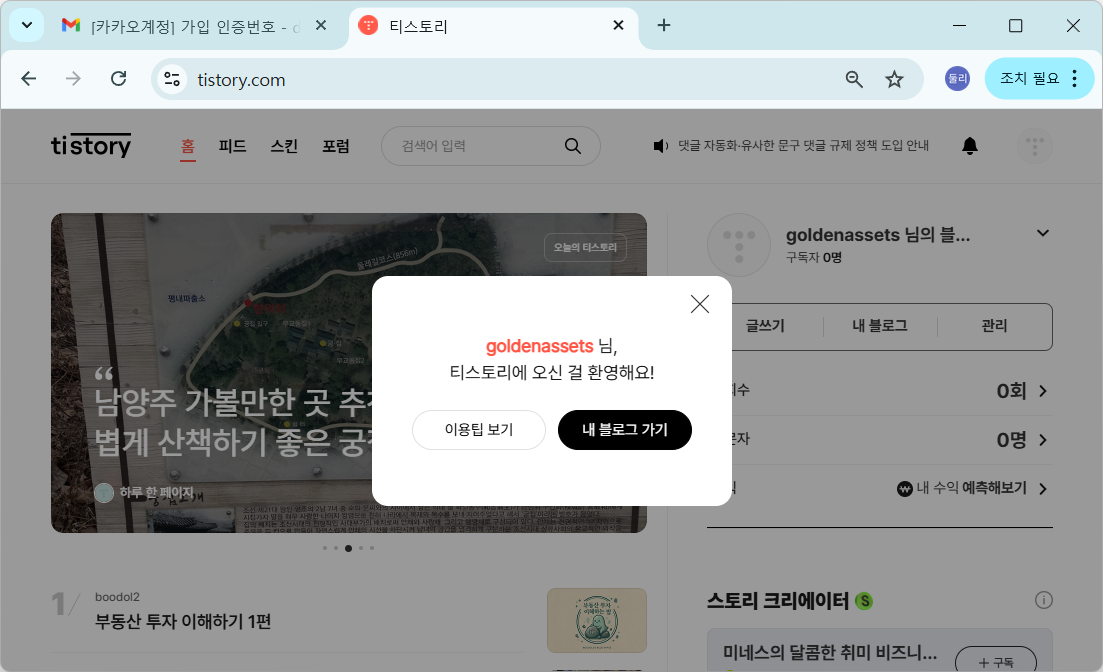The image size is (1103, 672).
Task: Open the 오늘의 티스토리 badge
Action: pyautogui.click(x=585, y=247)
